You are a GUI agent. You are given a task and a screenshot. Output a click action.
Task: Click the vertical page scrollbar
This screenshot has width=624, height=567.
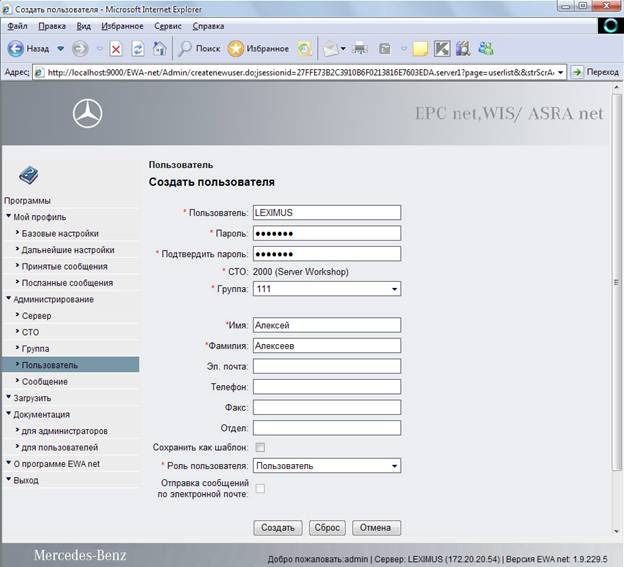pos(616,283)
